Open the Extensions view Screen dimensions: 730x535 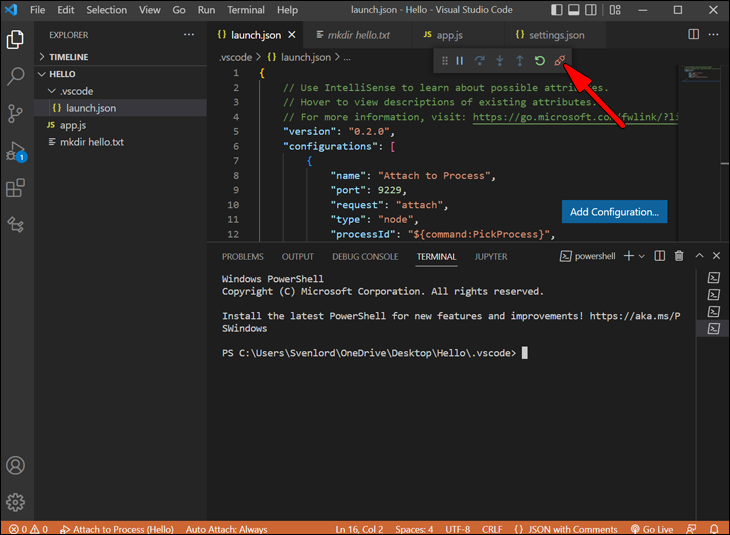[x=16, y=188]
